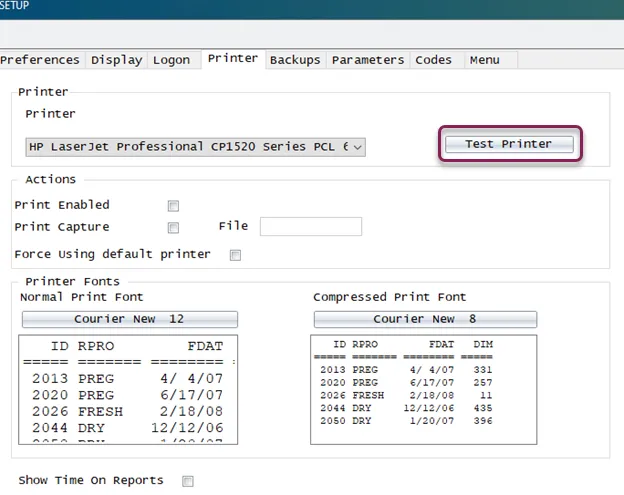
Task: Switch to the Preferences tab
Action: (40, 60)
